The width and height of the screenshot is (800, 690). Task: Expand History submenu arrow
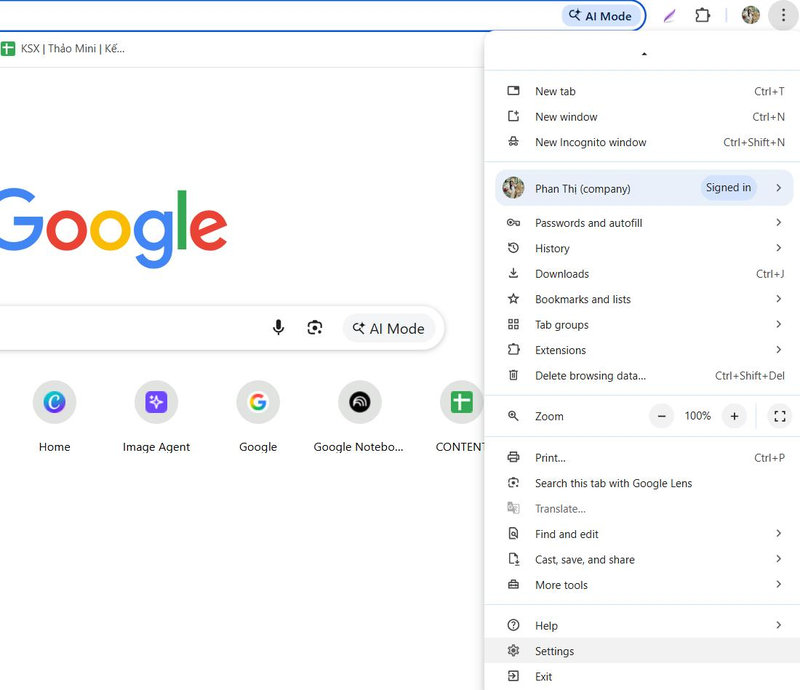(x=779, y=248)
